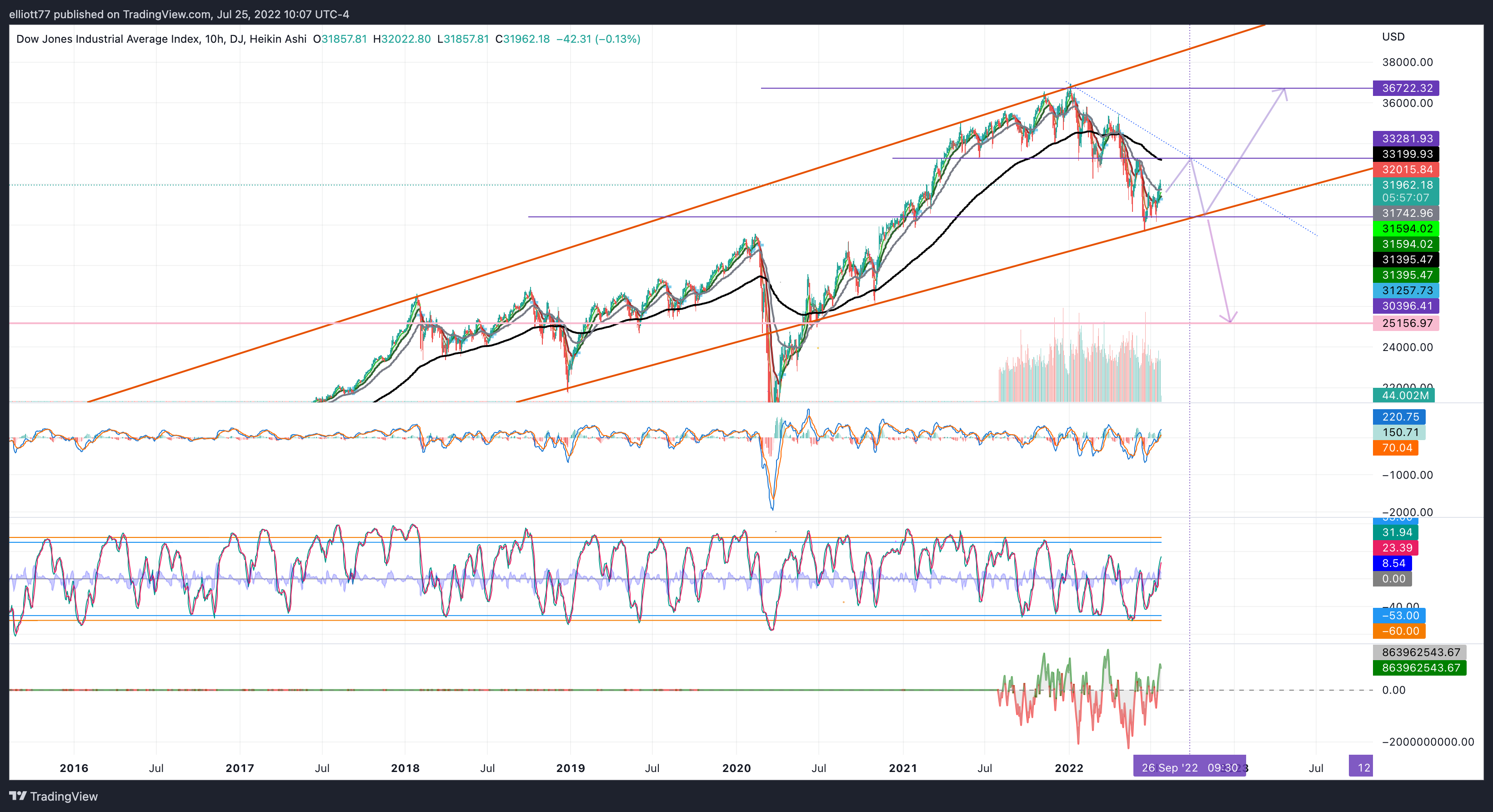Select the green 863962543.67 label
1493x812 pixels.
(x=1420, y=668)
